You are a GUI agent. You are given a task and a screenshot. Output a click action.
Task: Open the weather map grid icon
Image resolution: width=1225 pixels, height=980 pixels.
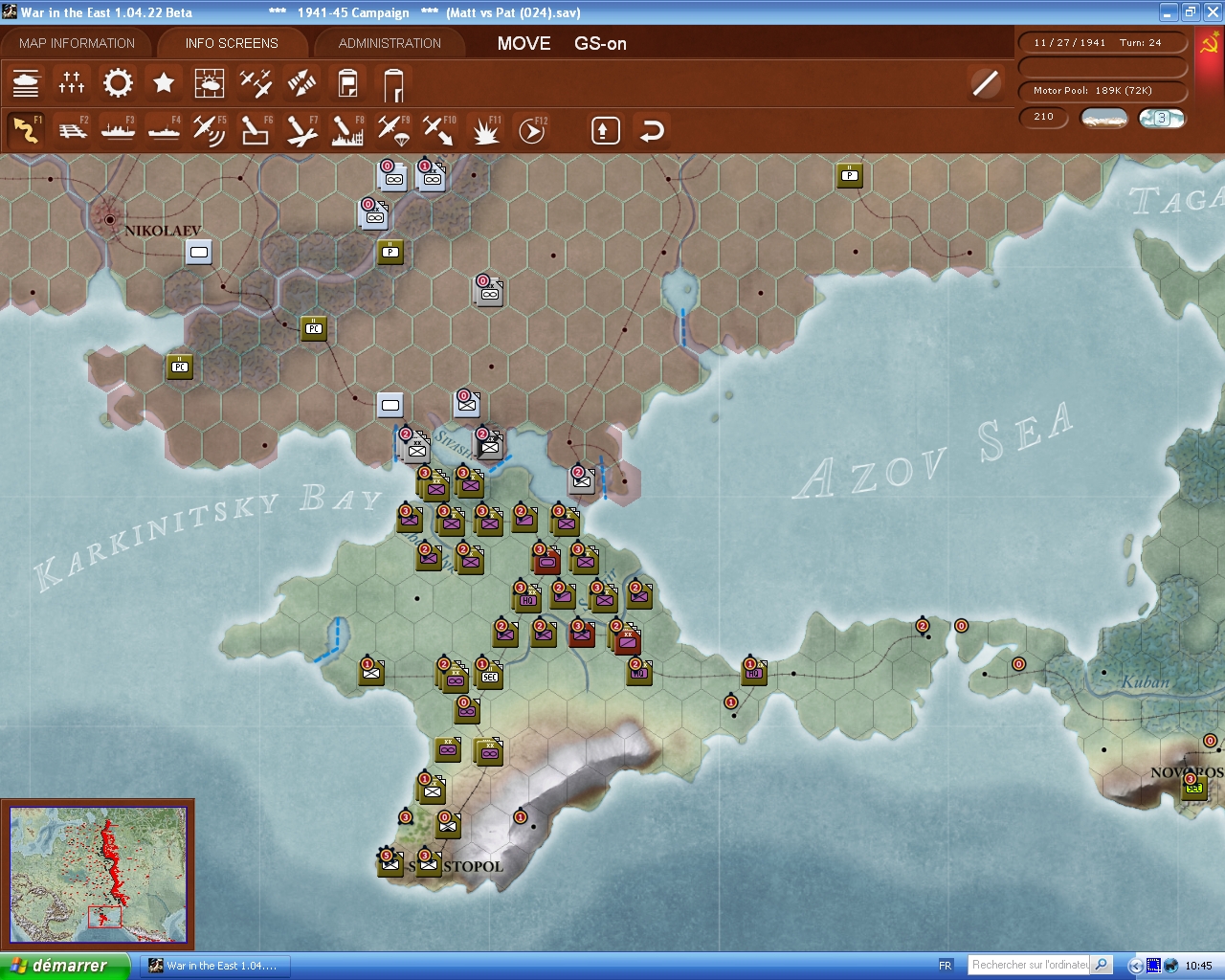pyautogui.click(x=210, y=83)
